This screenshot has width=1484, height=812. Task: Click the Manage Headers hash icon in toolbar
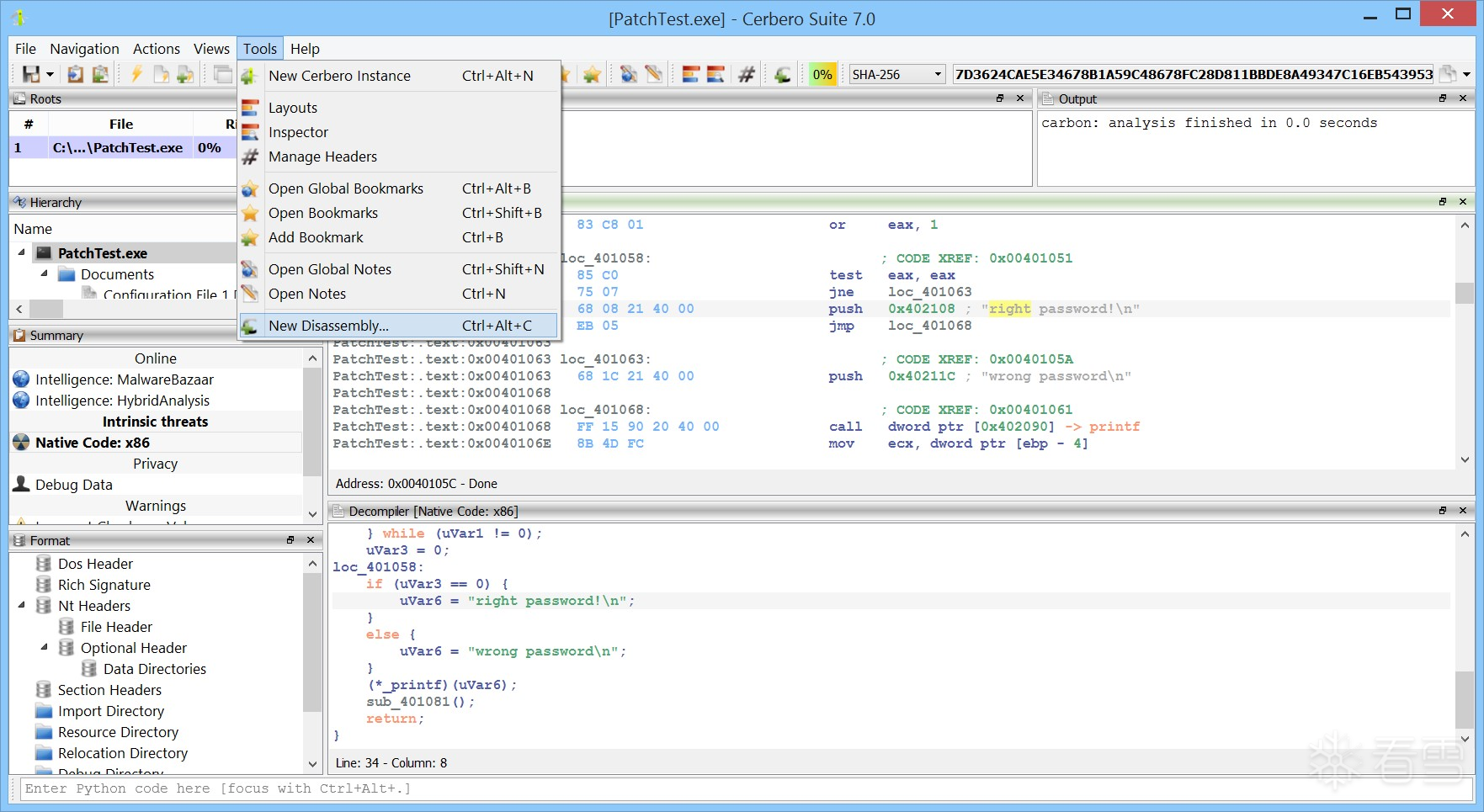click(746, 75)
